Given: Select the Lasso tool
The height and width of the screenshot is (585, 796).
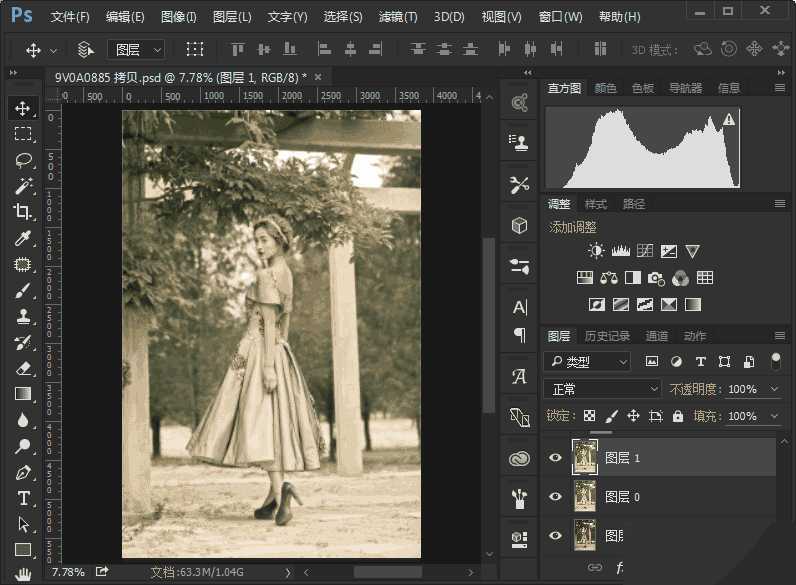Looking at the screenshot, I should click(22, 160).
